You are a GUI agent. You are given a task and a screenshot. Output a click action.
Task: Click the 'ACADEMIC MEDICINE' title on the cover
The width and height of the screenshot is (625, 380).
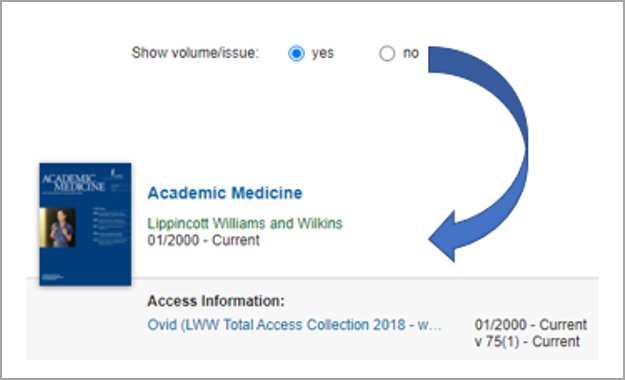[73, 183]
